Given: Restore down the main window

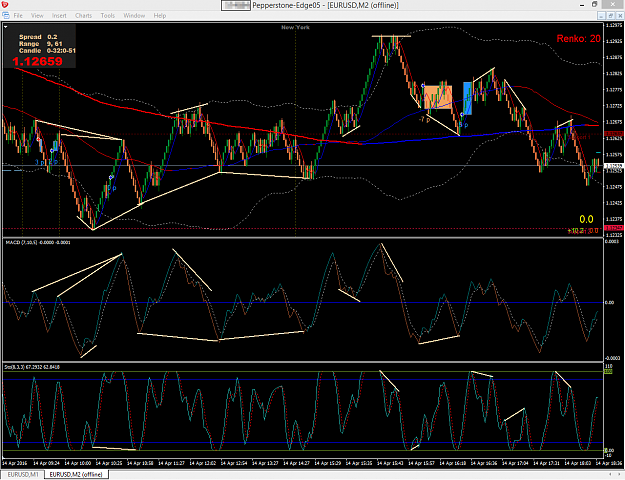Looking at the screenshot, I should [594, 4].
